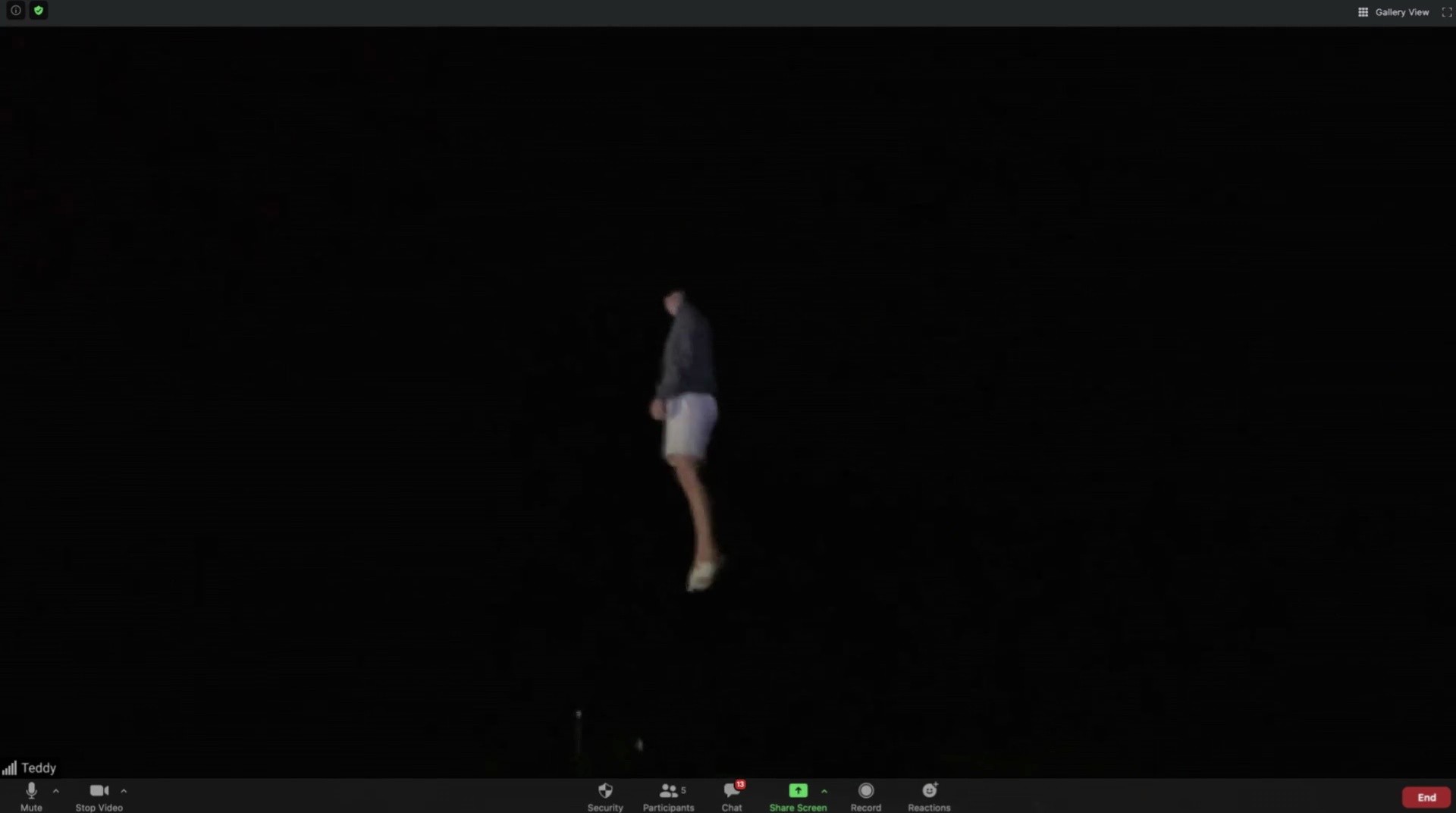Start recording the meeting
Viewport: 1456px width, 813px height.
point(866,796)
